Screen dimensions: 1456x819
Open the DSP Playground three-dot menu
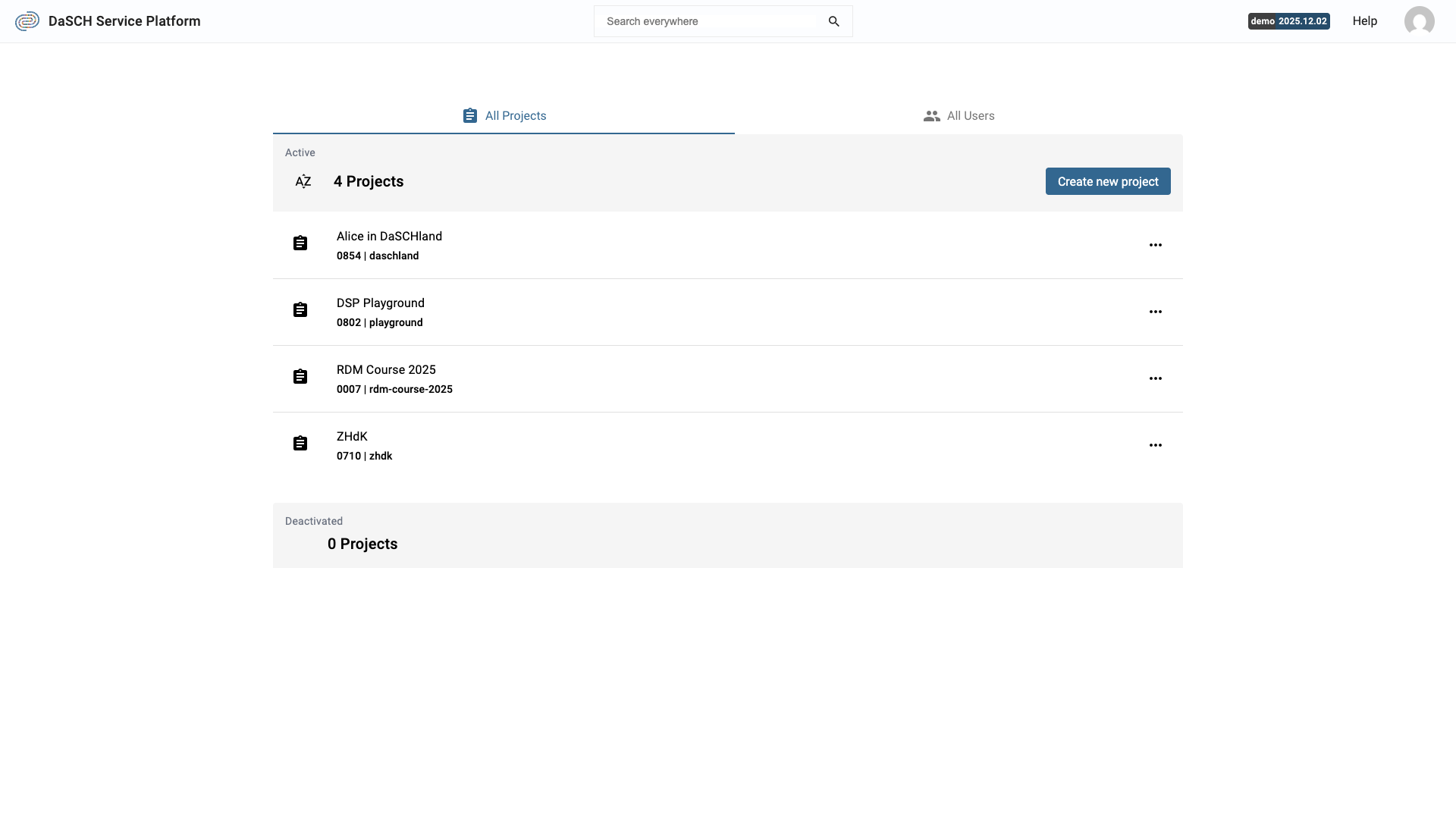tap(1156, 312)
